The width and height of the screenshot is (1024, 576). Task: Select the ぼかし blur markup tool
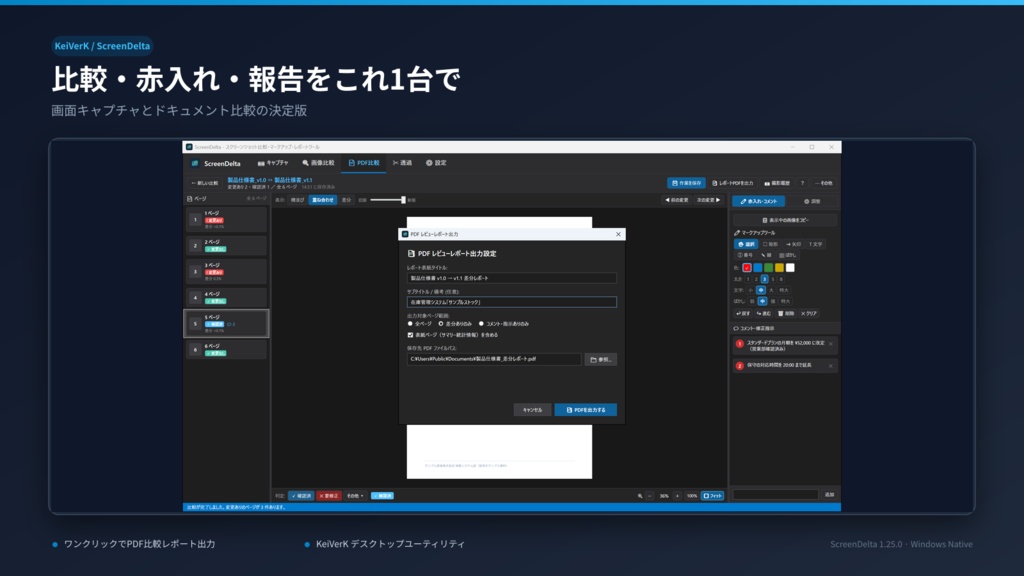788,255
